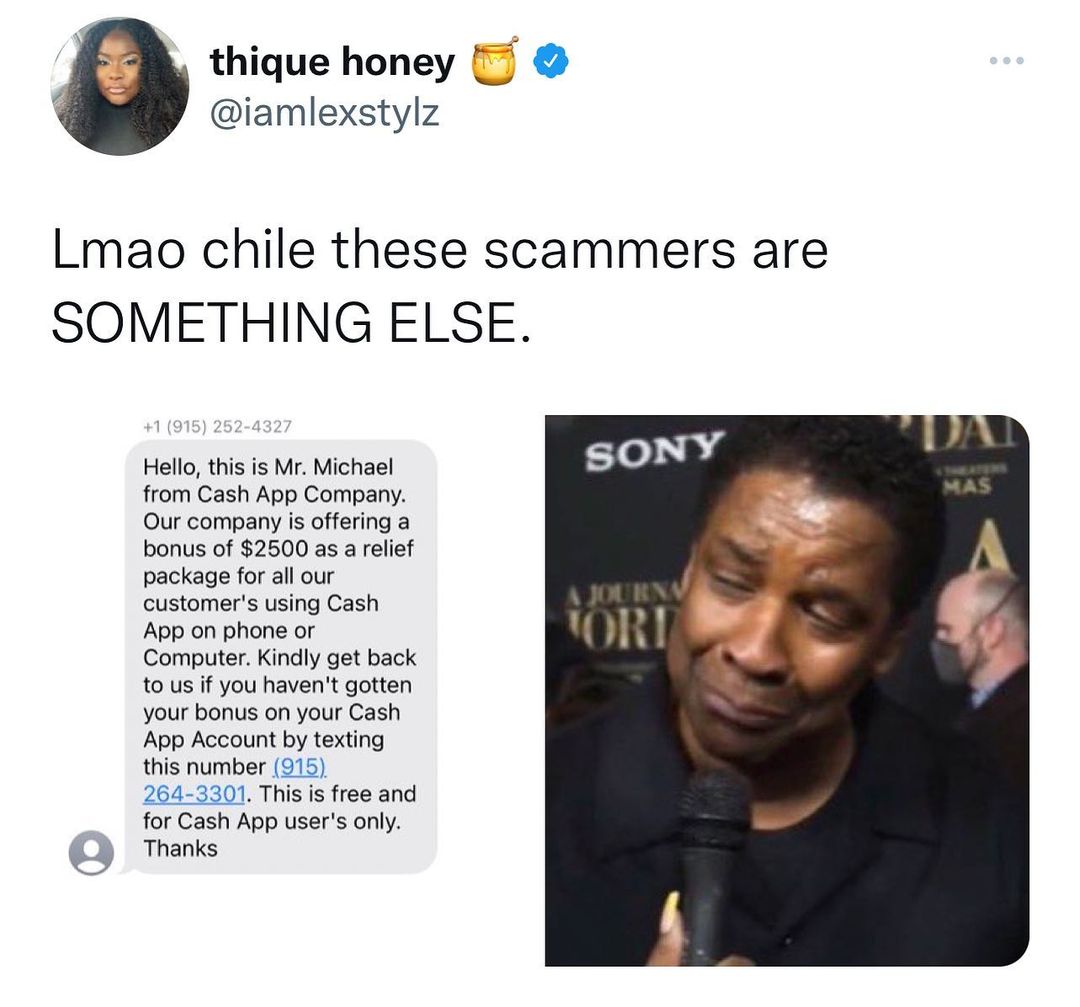Open the man with microphone photo

787,690
